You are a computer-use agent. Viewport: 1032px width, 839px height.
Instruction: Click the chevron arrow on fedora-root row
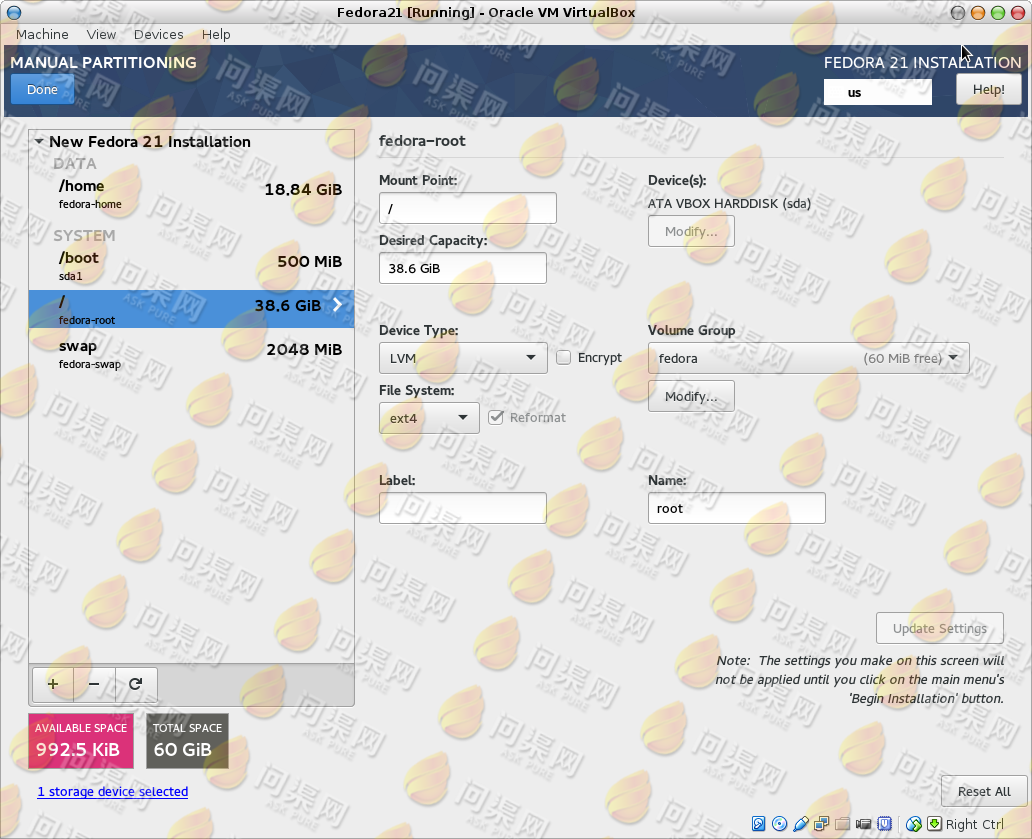(x=338, y=305)
